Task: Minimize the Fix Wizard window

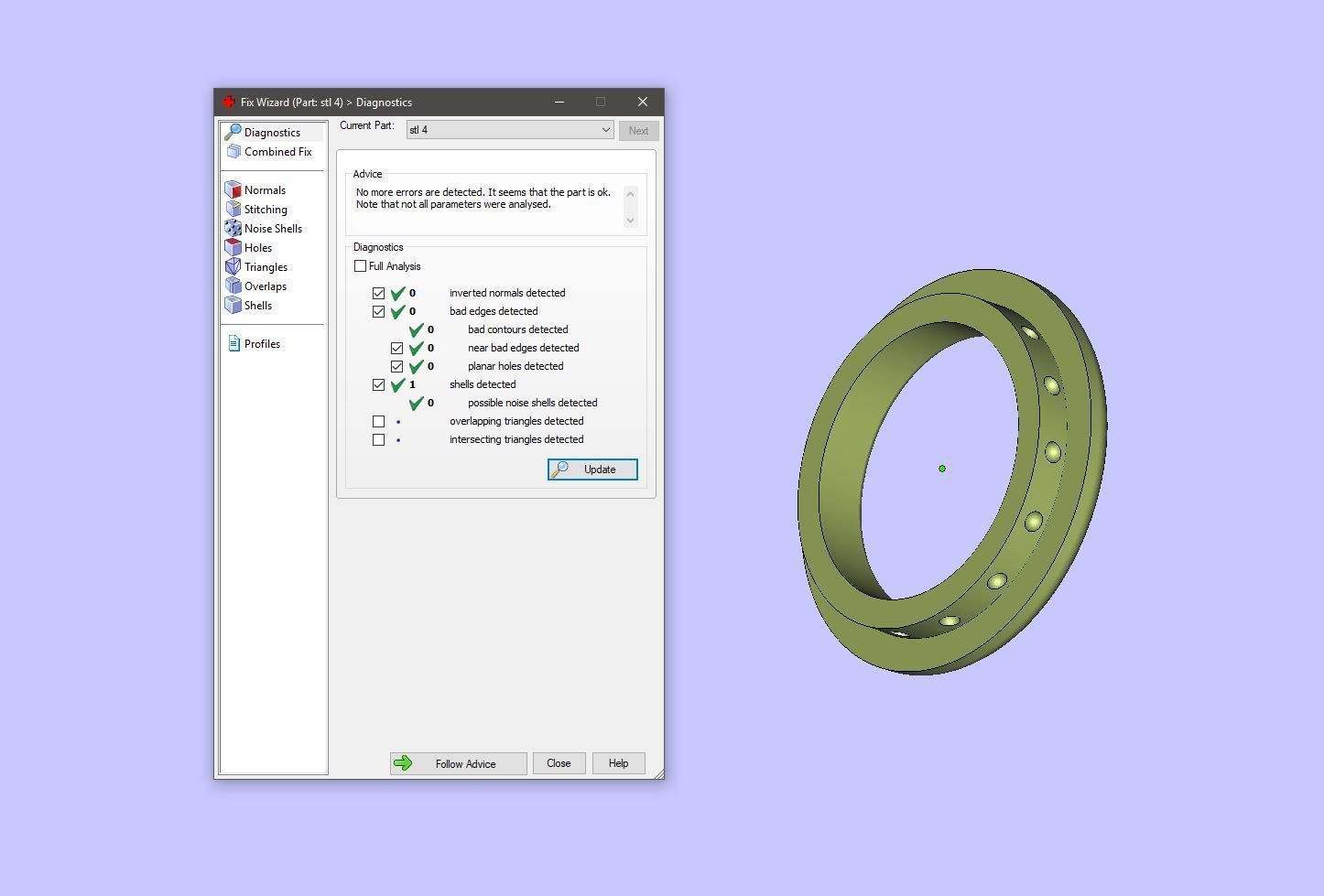Action: tap(559, 102)
